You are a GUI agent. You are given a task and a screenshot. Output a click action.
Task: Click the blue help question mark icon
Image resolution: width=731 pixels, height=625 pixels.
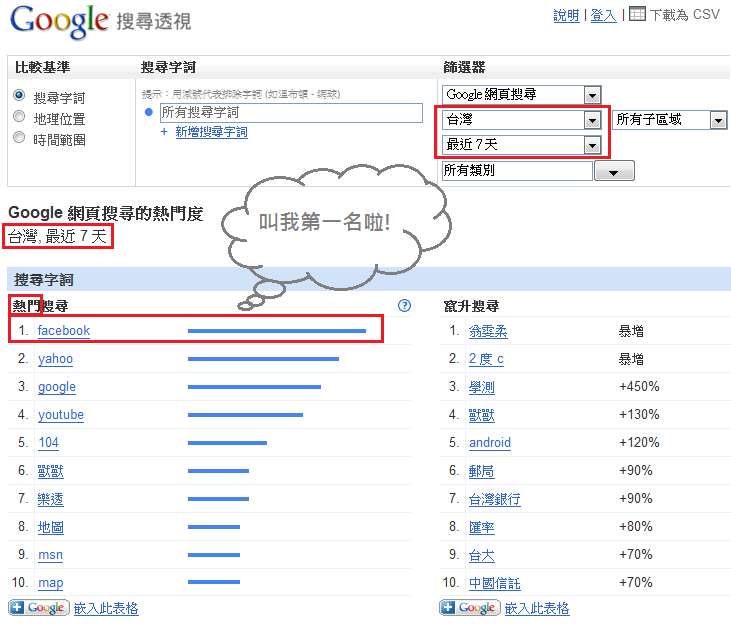coord(404,306)
